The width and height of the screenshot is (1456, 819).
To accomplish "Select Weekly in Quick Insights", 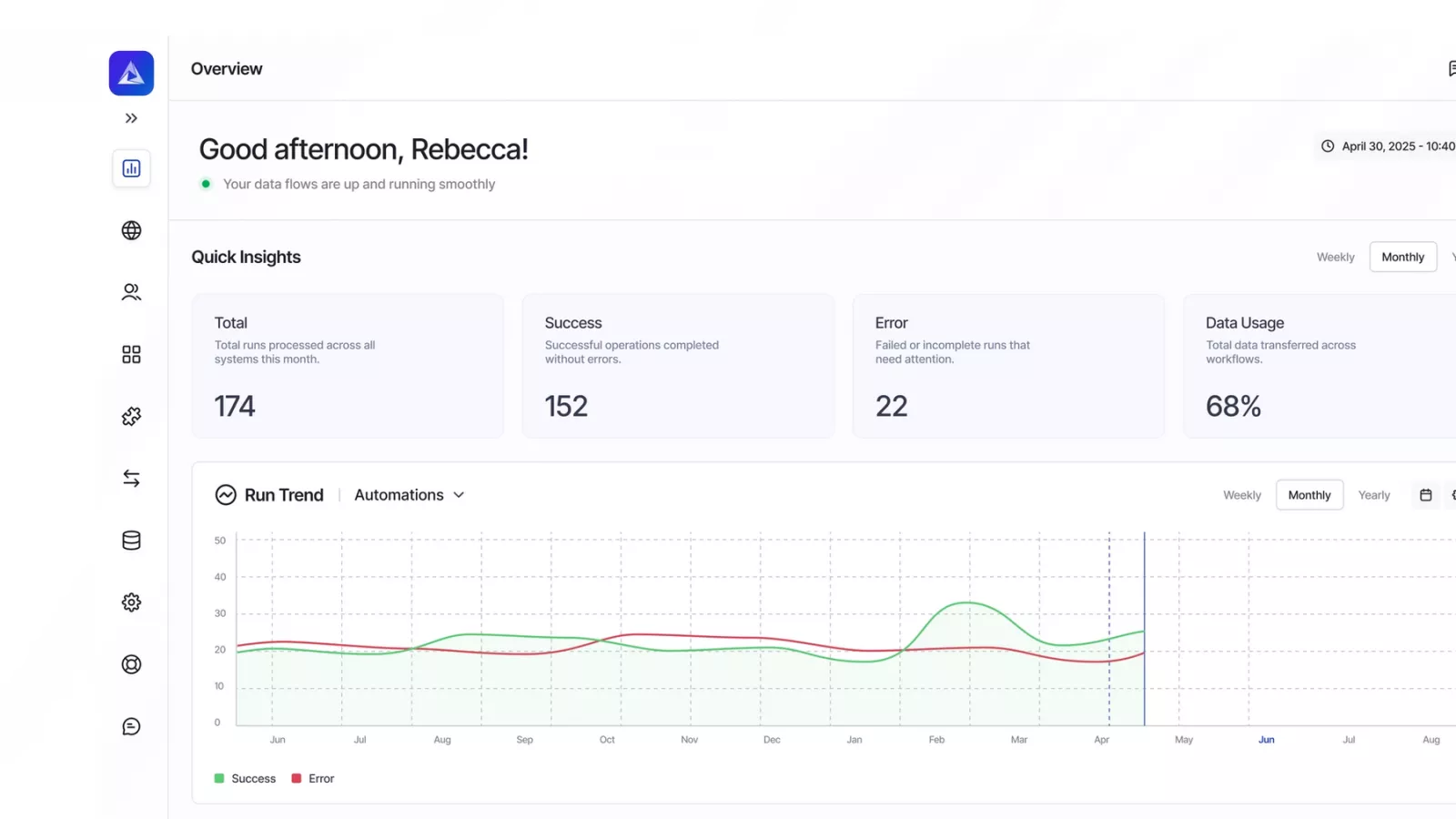I will coord(1335,258).
